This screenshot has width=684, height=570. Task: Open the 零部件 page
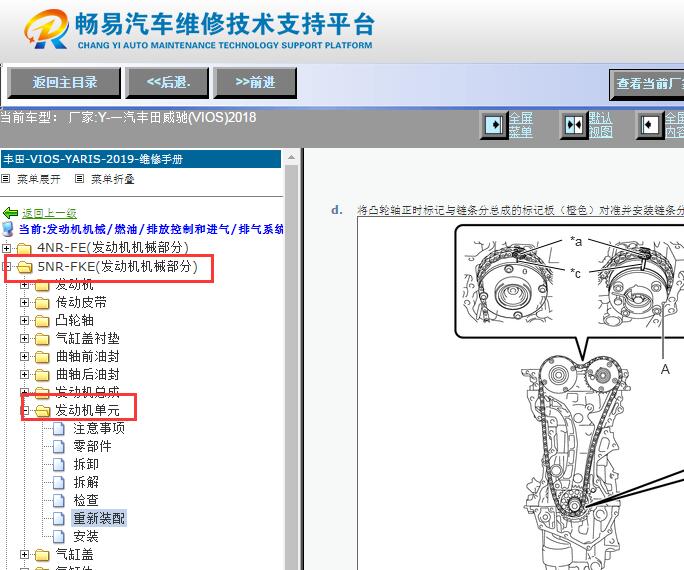click(x=92, y=446)
